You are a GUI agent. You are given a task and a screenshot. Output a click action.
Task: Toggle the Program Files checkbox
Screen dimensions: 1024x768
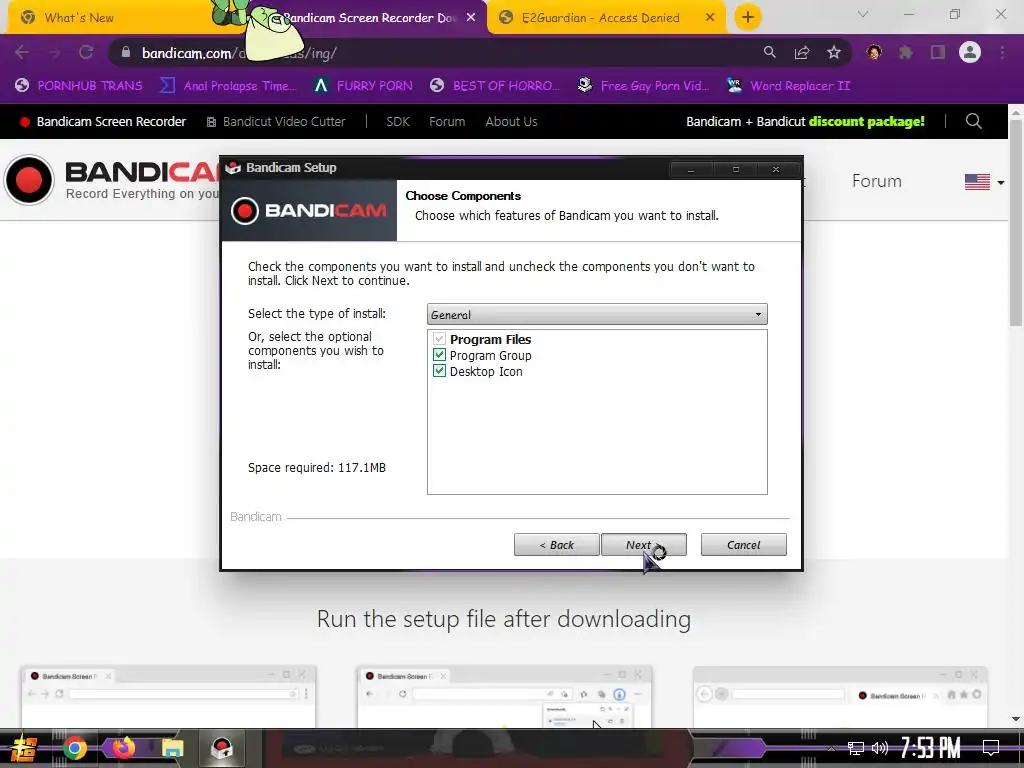click(x=440, y=339)
